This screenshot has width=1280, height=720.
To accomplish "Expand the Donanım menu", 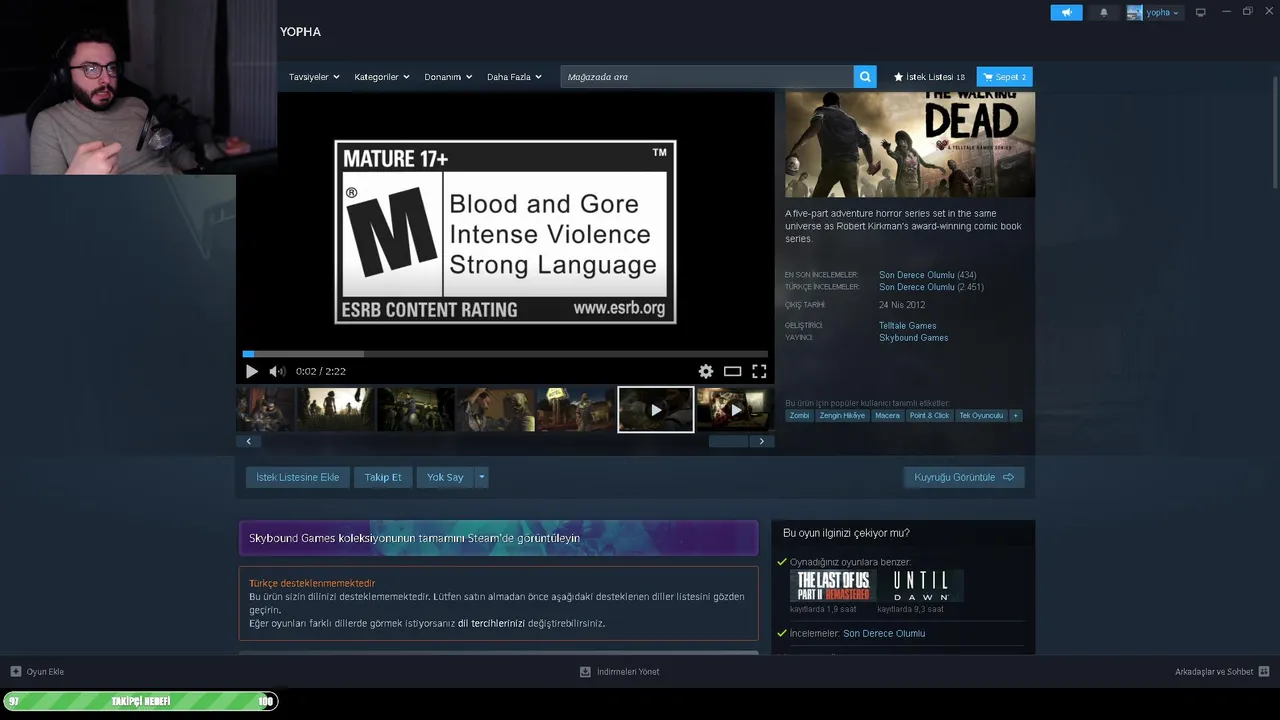I will coord(448,77).
